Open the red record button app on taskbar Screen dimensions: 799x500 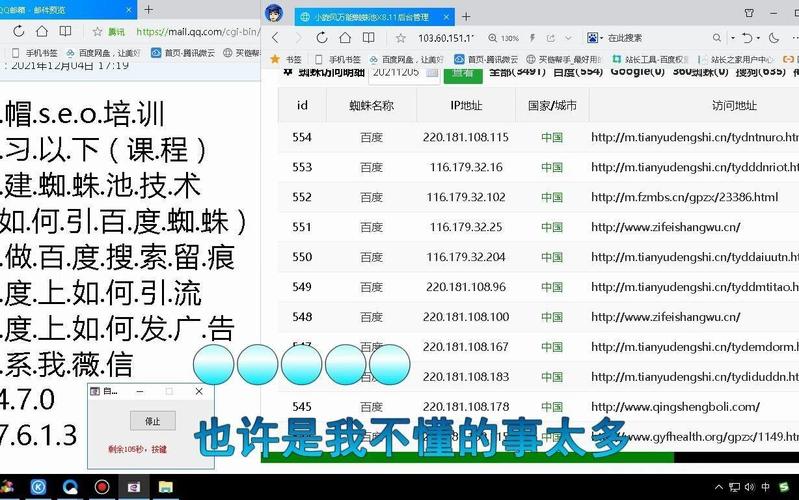(x=102, y=487)
